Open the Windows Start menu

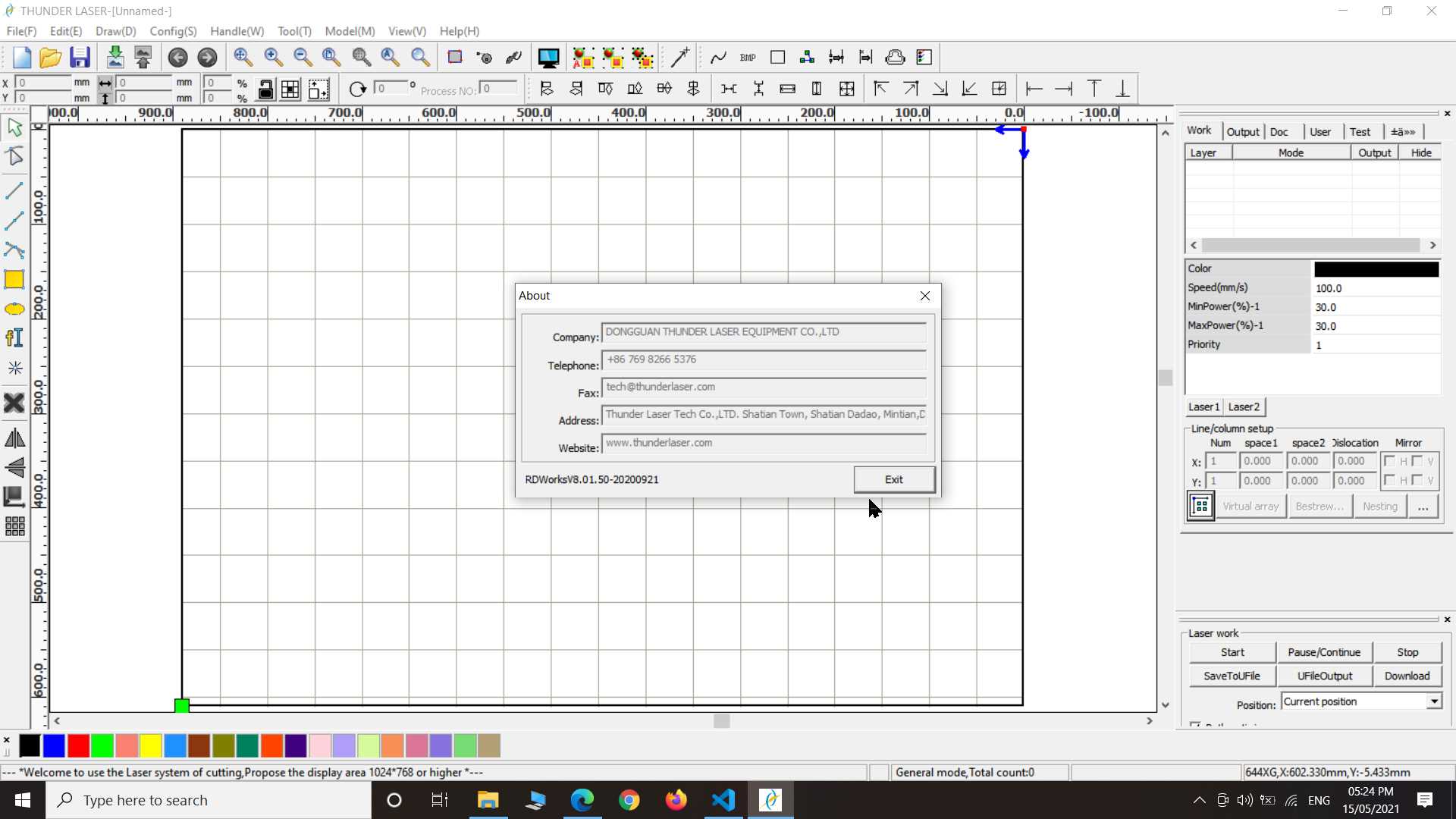click(23, 800)
